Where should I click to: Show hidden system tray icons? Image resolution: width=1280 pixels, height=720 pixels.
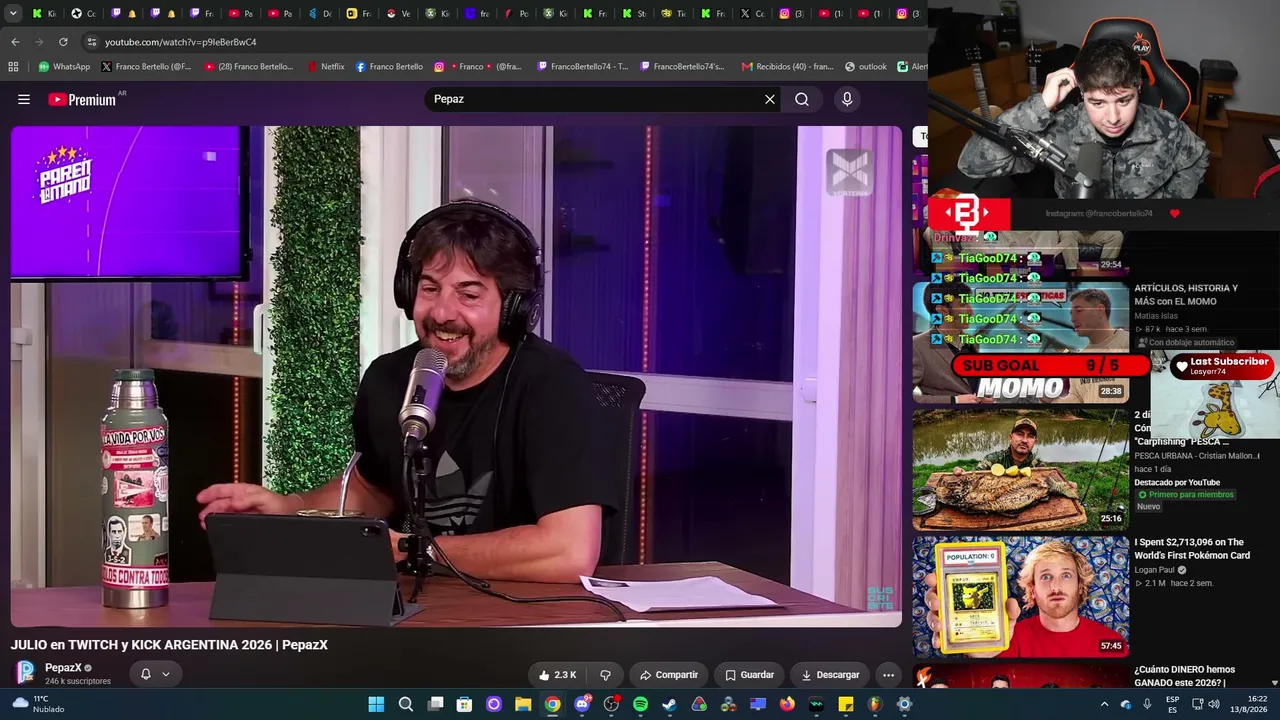(1104, 704)
